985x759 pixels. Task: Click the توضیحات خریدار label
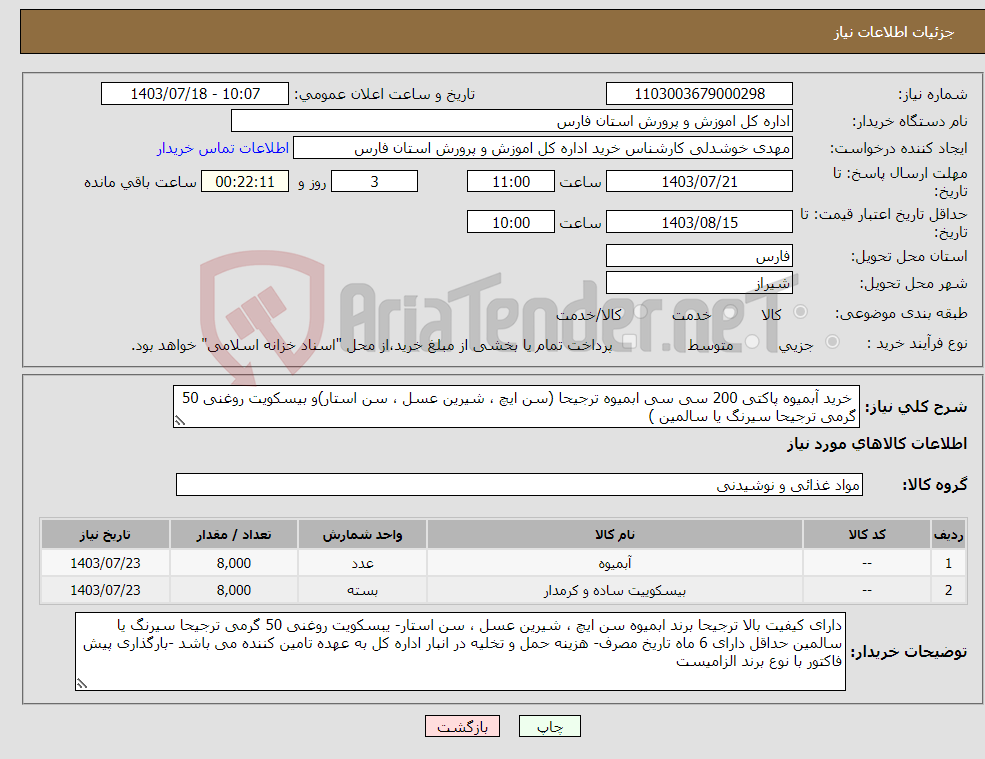[909, 652]
